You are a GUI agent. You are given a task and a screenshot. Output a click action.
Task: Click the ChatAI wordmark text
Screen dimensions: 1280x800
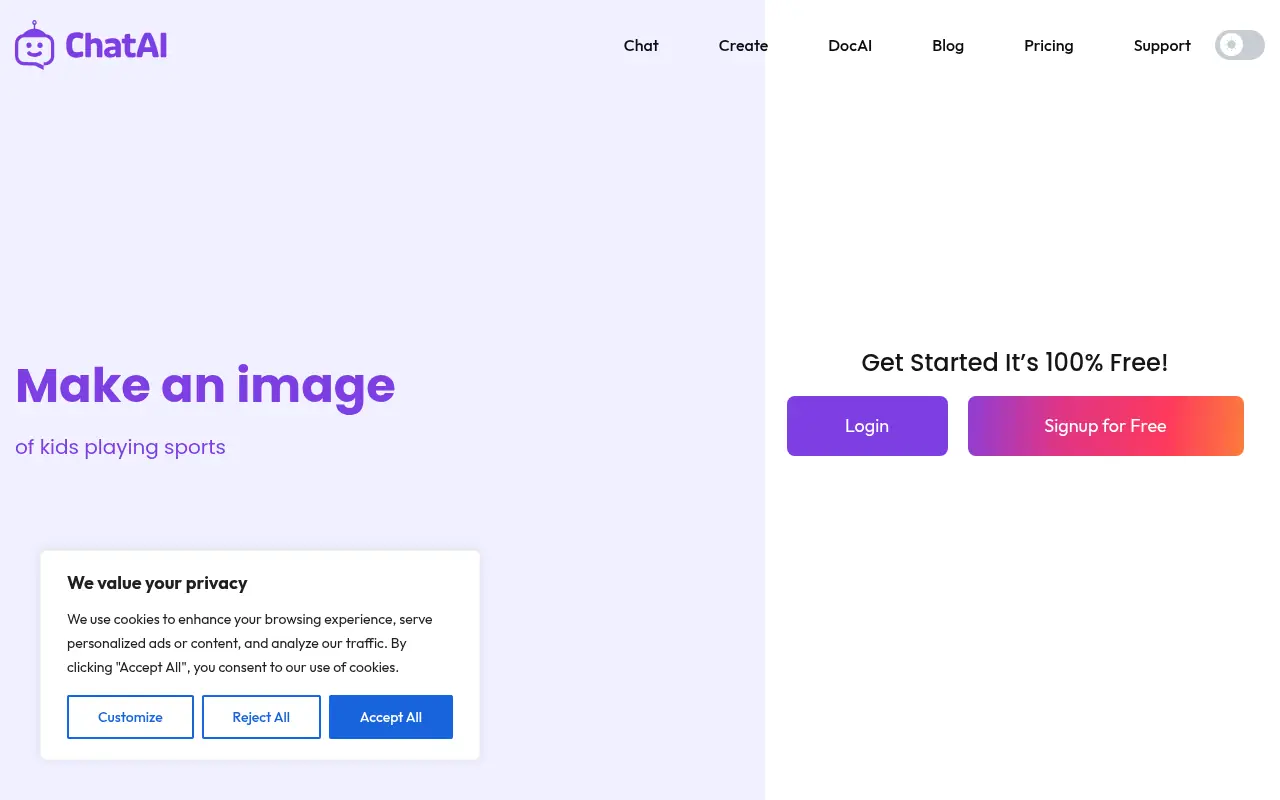116,46
